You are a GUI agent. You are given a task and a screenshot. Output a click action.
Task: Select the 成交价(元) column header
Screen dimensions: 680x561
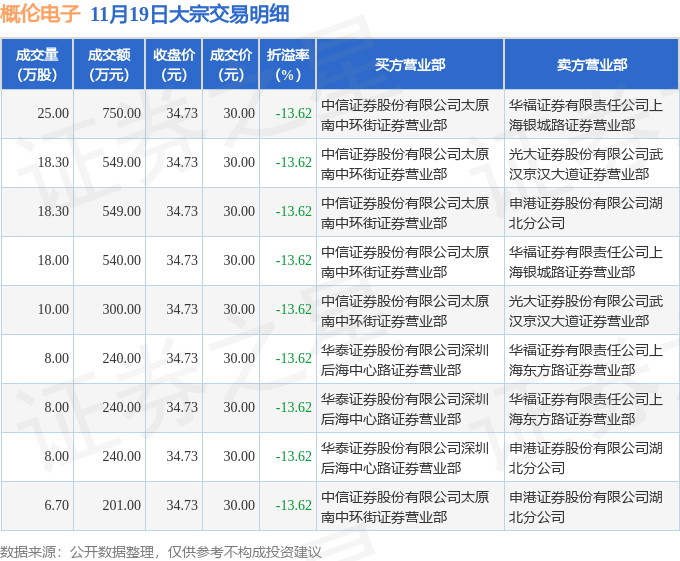coord(231,65)
